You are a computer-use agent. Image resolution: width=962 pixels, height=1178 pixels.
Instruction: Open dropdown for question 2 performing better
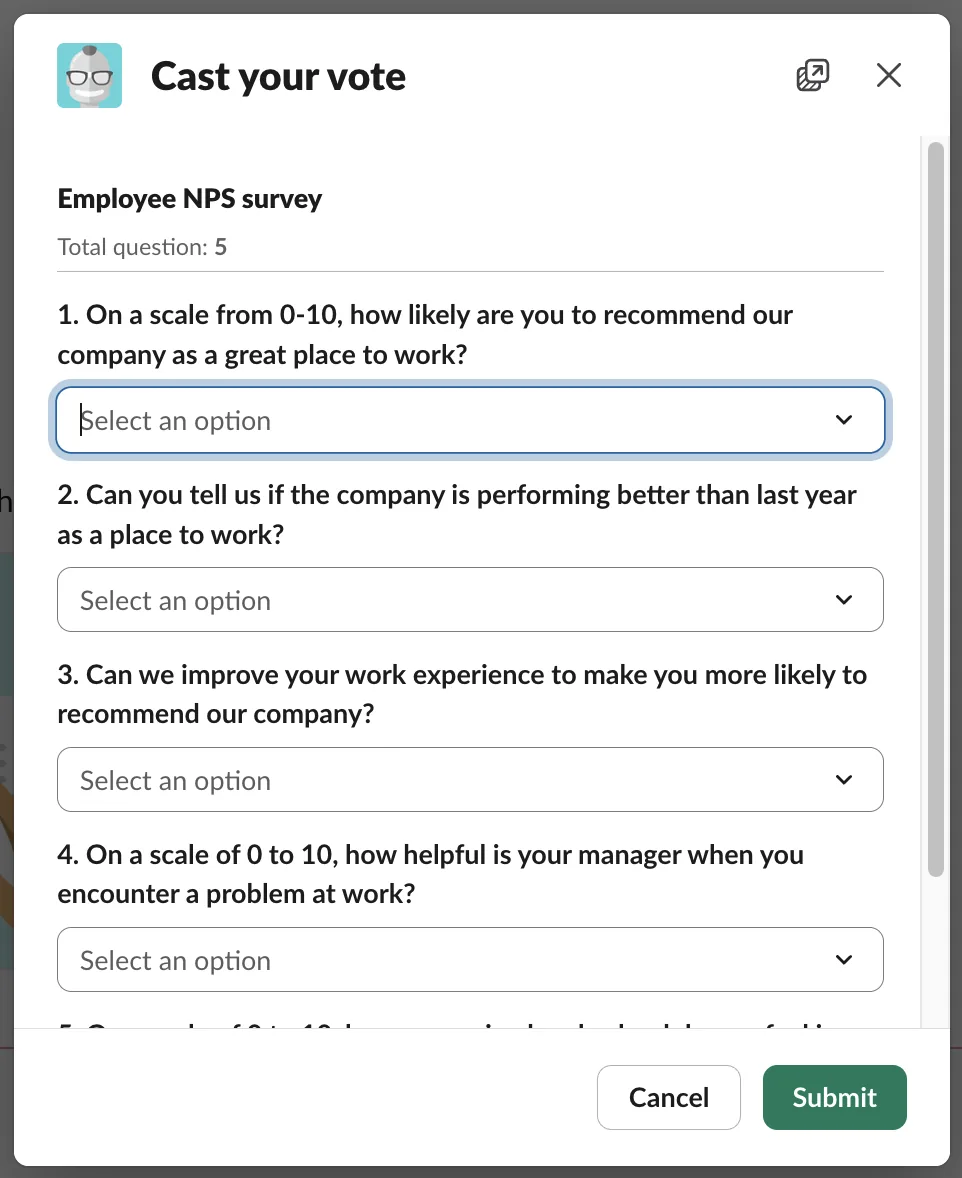(x=470, y=600)
